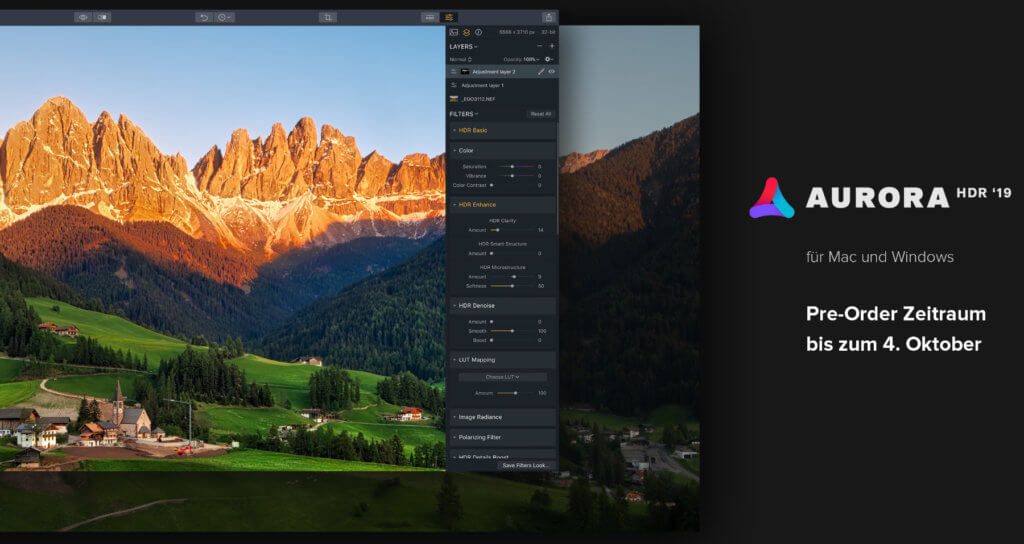Toggle the presets filmstrip panel icon

tap(430, 18)
